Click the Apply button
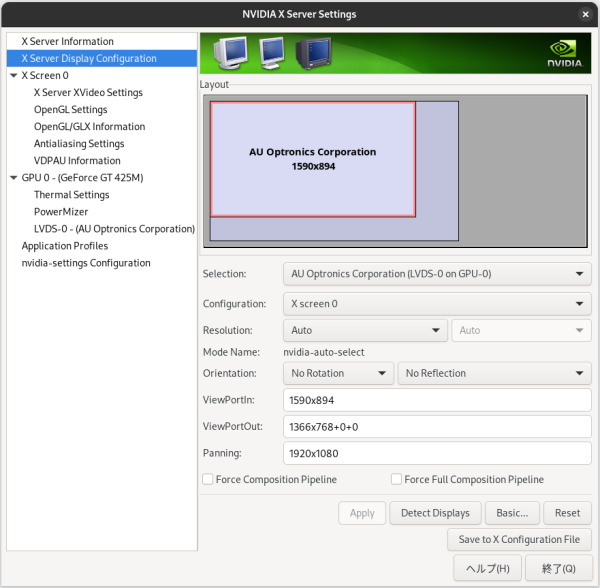The width and height of the screenshot is (600, 588). [x=362, y=513]
